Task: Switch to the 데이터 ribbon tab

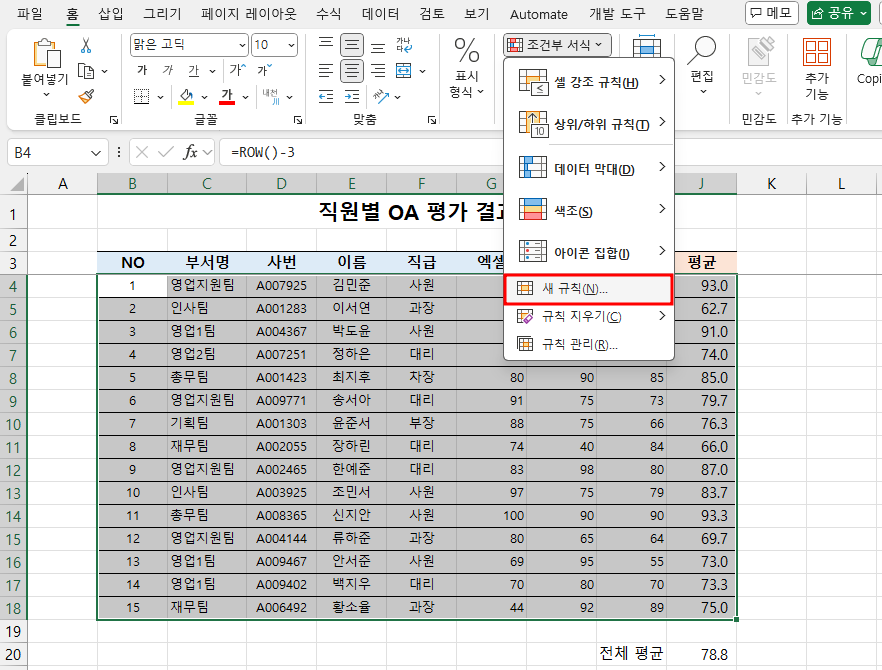Action: [x=380, y=14]
